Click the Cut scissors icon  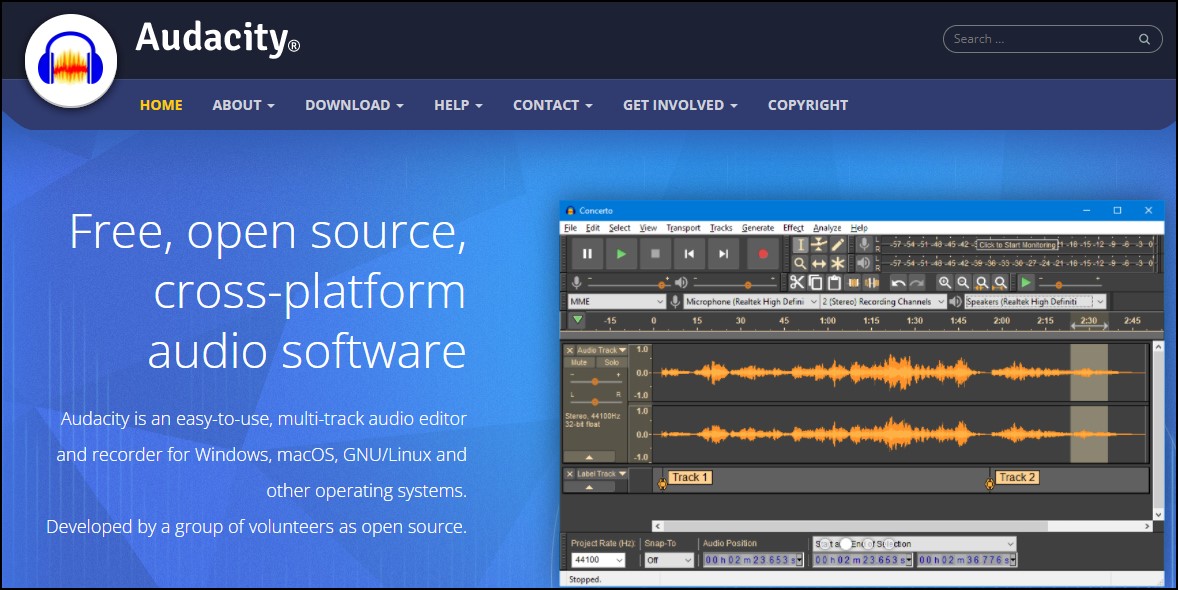796,283
